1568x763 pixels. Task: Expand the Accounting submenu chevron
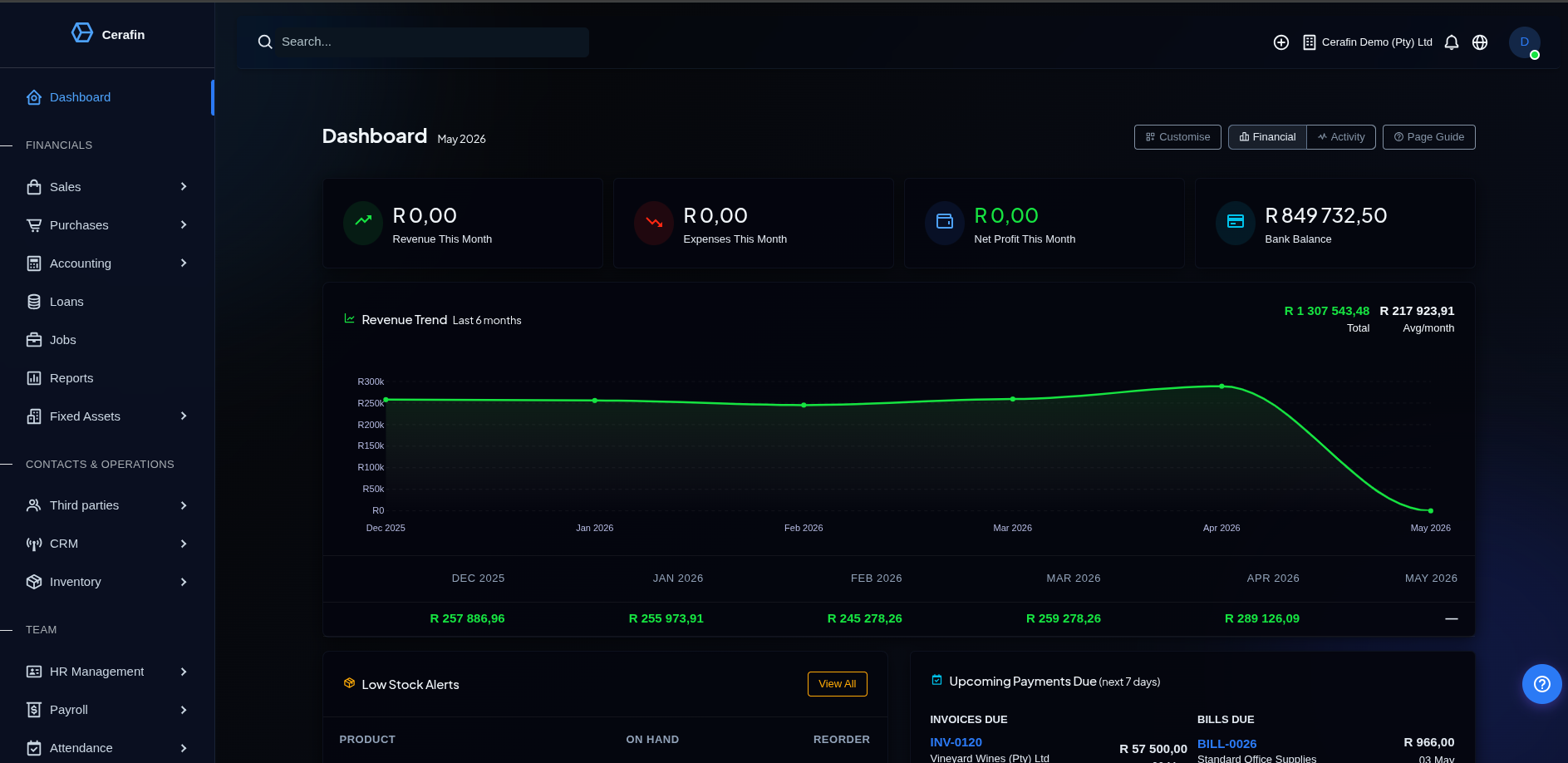pyautogui.click(x=184, y=263)
